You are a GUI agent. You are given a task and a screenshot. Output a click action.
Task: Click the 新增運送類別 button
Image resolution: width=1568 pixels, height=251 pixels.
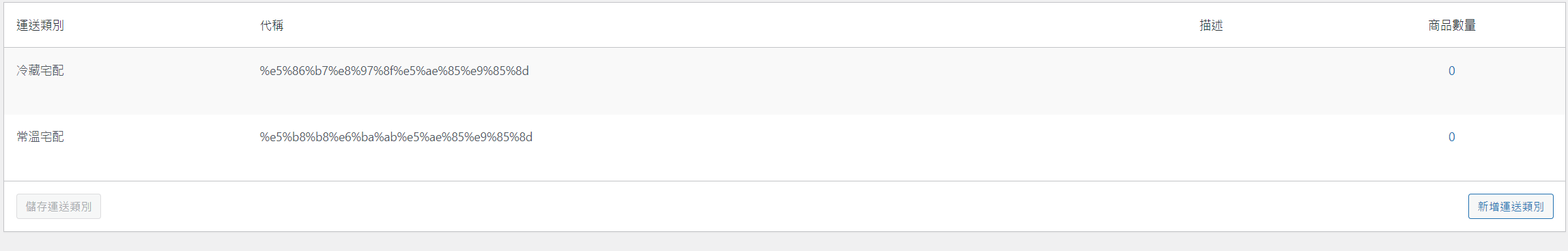(1510, 207)
